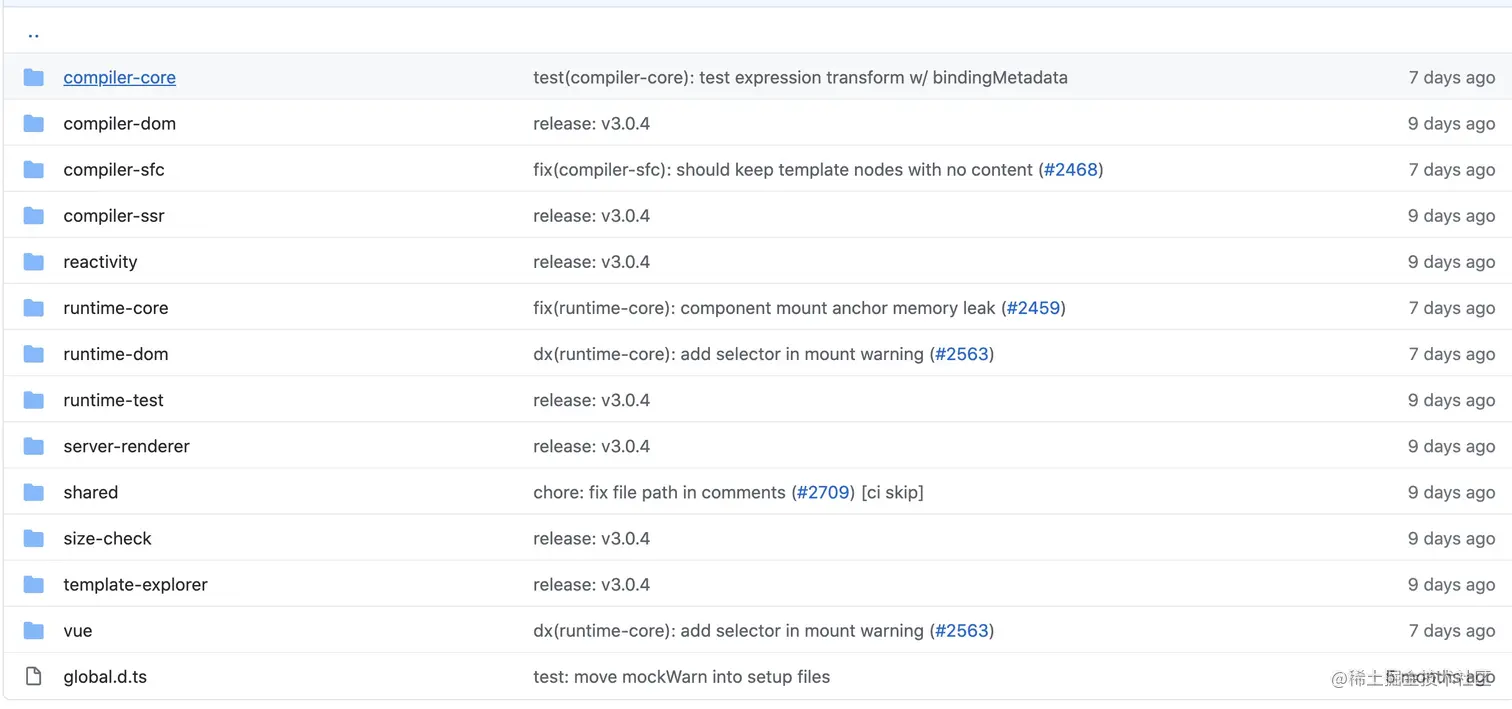
Task: Go to parent directory via '..' link
Action: click(33, 33)
